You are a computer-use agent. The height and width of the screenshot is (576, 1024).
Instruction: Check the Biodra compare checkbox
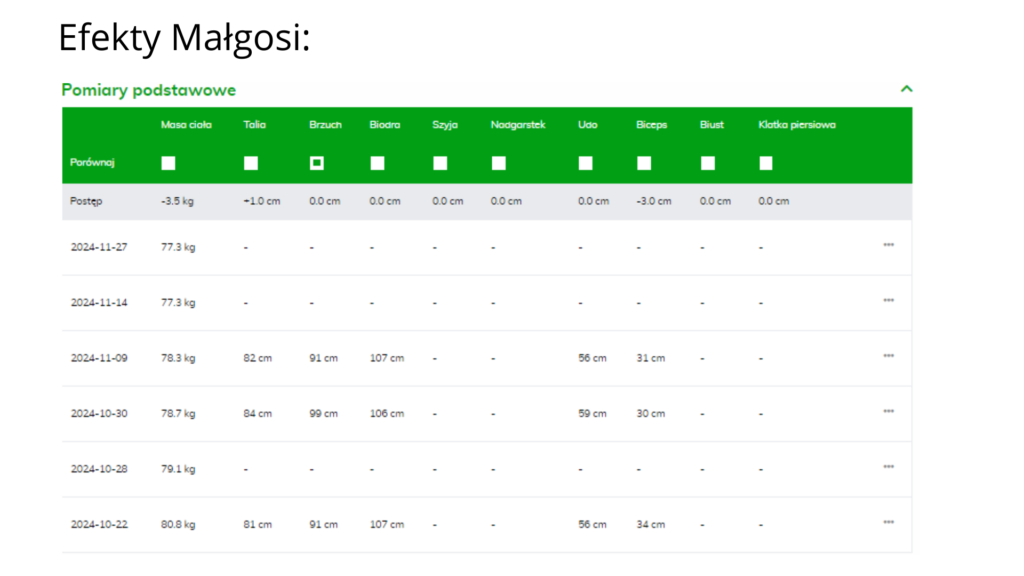click(377, 163)
